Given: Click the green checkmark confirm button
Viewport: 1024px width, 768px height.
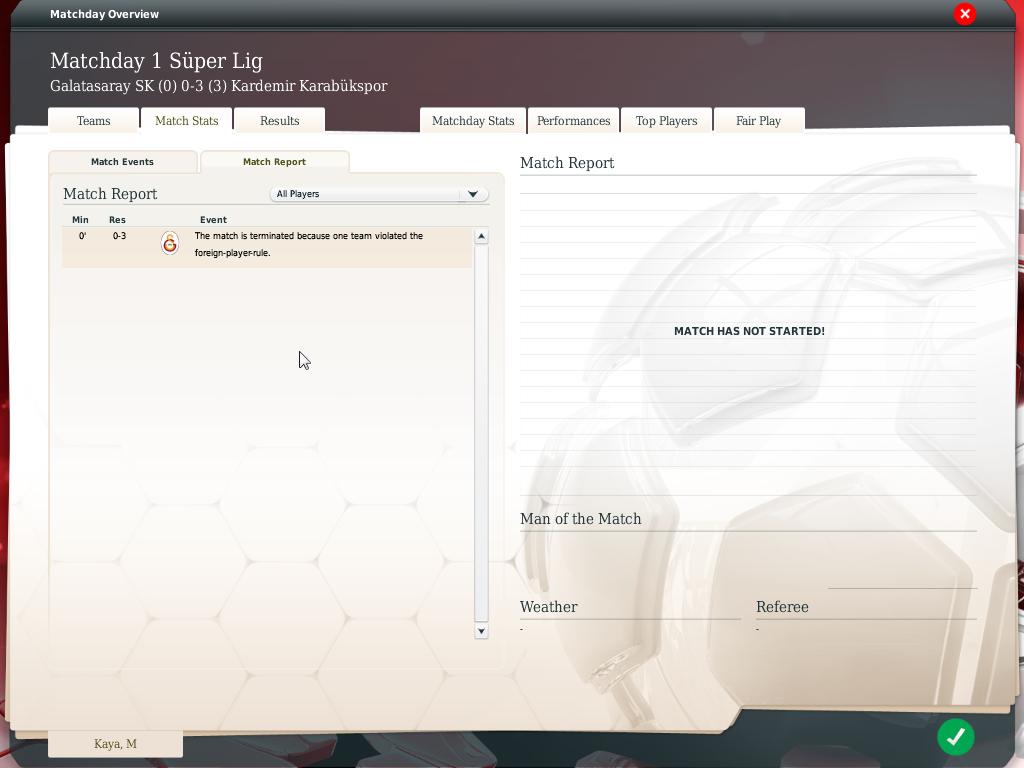Looking at the screenshot, I should 955,737.
